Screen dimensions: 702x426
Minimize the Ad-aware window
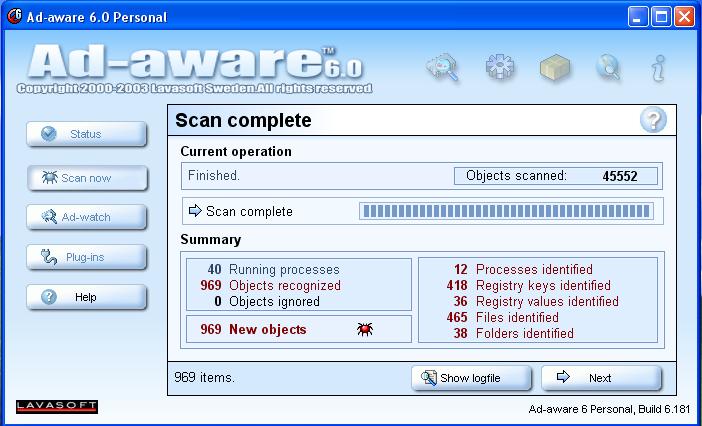click(638, 17)
